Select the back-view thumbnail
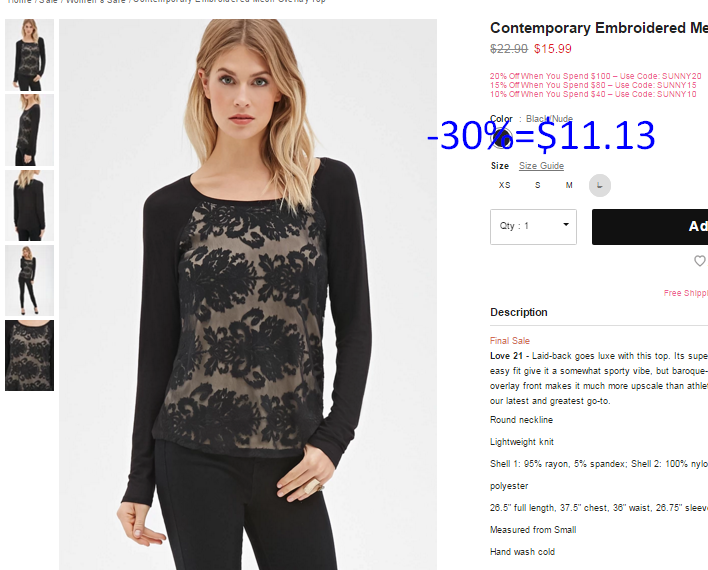This screenshot has height=570, width=708. [29, 206]
